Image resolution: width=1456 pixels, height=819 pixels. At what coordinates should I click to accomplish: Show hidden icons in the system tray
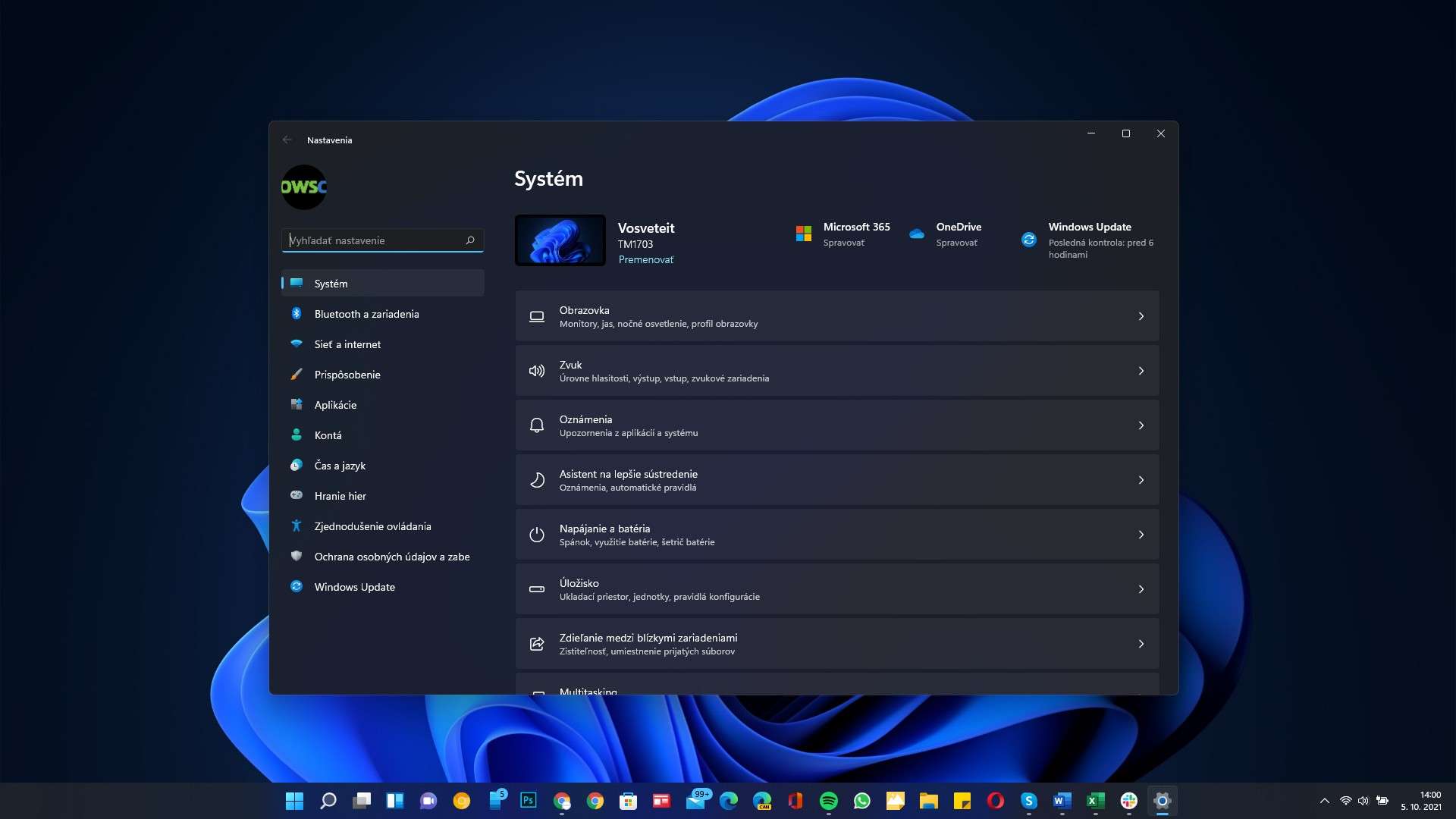pyautogui.click(x=1325, y=801)
